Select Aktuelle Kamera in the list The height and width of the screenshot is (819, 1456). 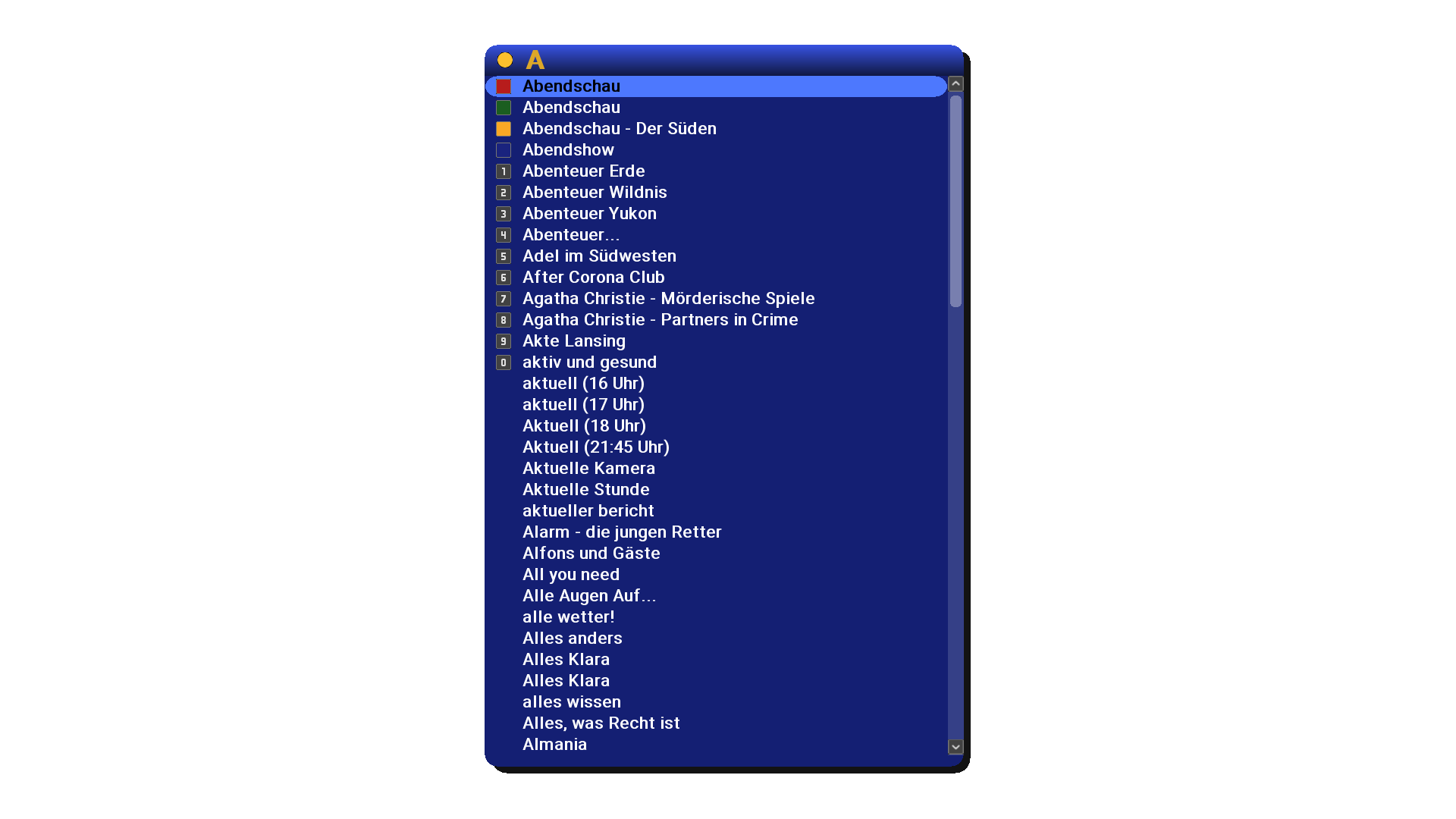coord(588,469)
